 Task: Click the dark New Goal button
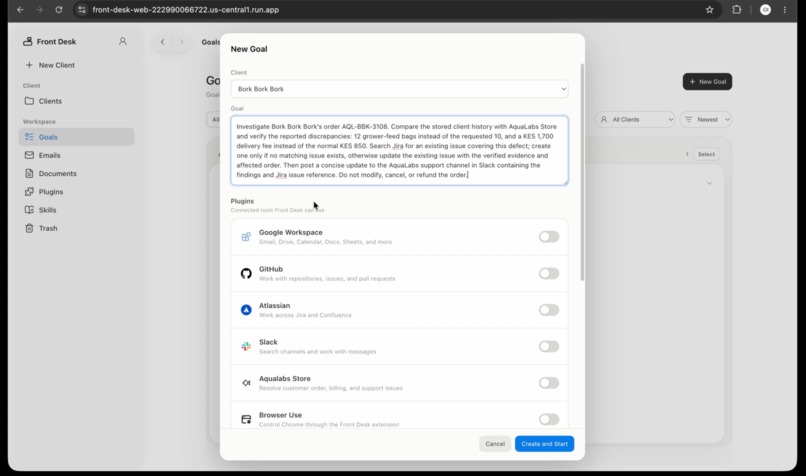click(x=707, y=82)
